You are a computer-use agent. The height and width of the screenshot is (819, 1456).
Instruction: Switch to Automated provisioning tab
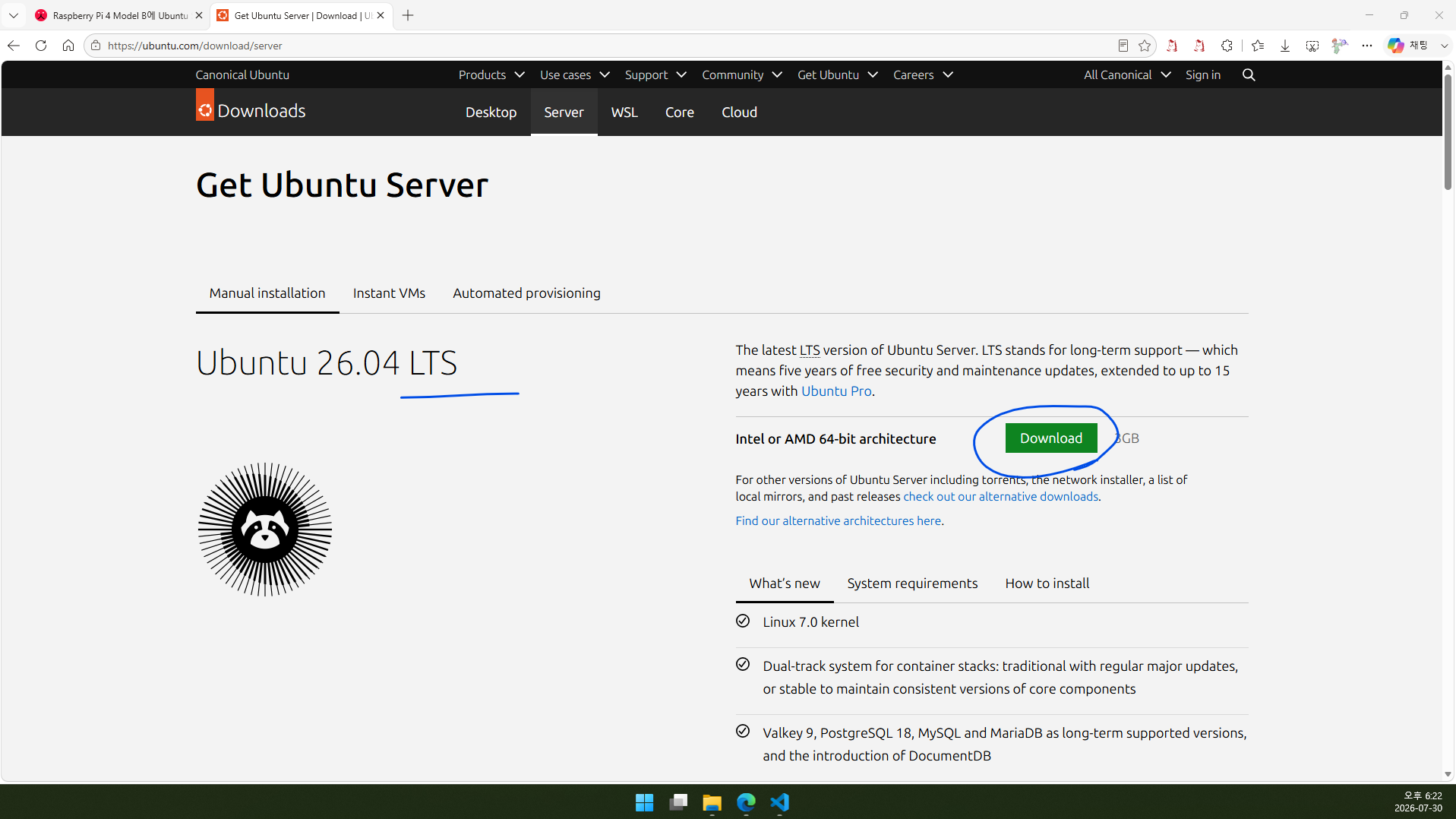[x=526, y=293]
